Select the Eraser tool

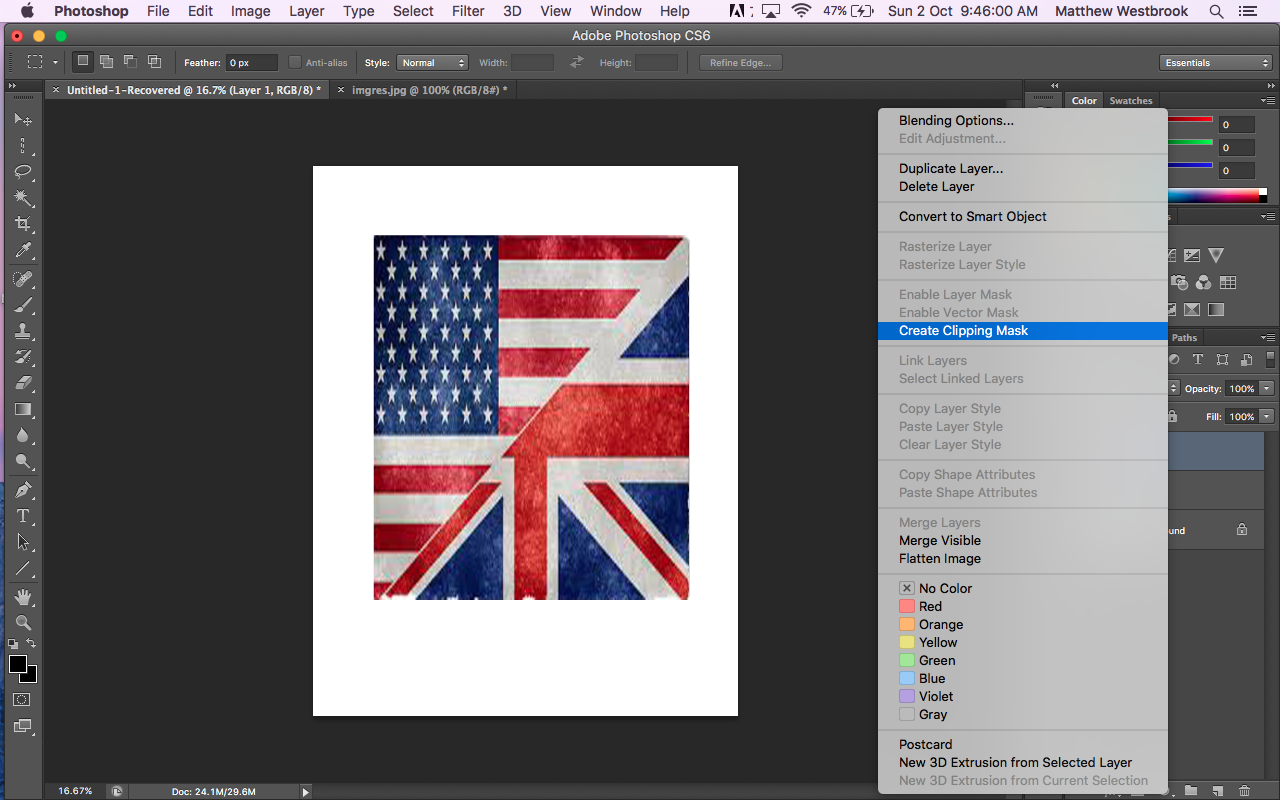tap(23, 383)
